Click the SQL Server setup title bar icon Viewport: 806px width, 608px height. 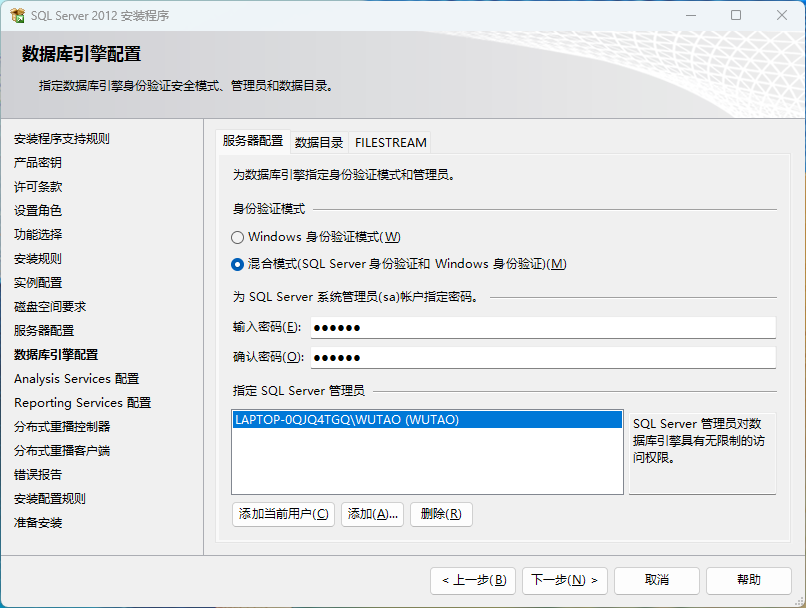coord(17,15)
